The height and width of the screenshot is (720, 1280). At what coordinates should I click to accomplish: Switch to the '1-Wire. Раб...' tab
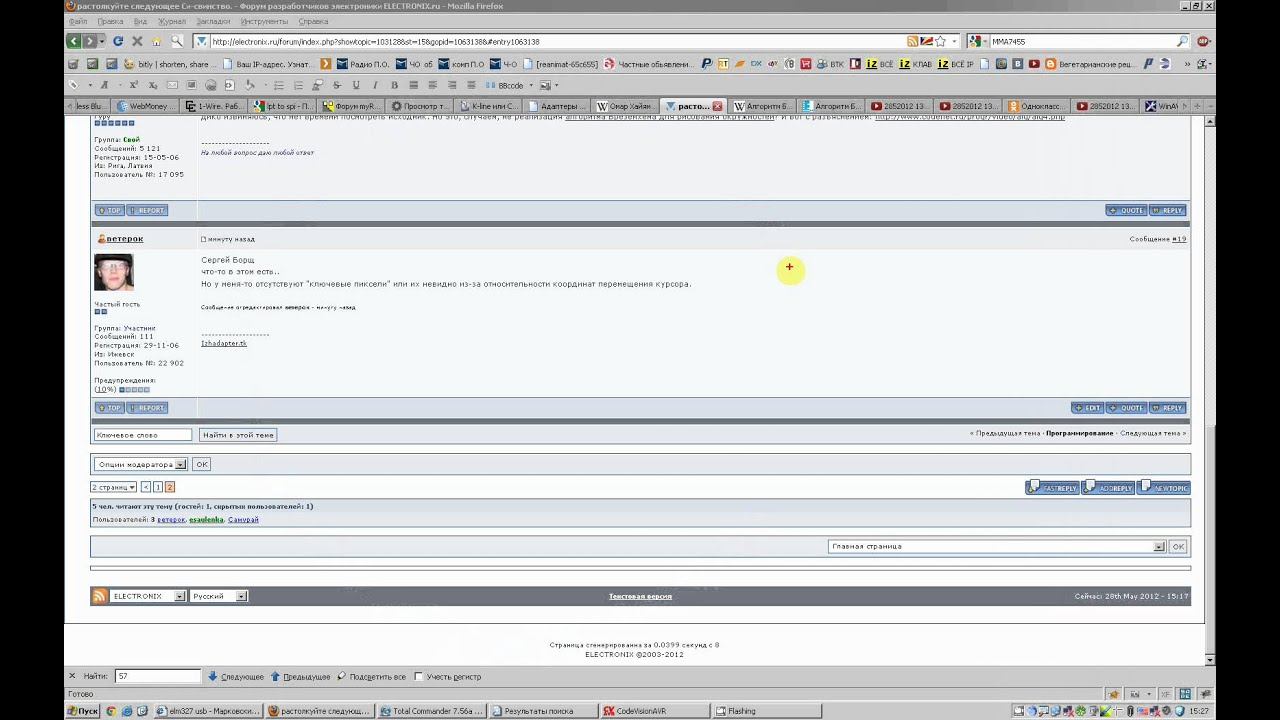point(215,105)
